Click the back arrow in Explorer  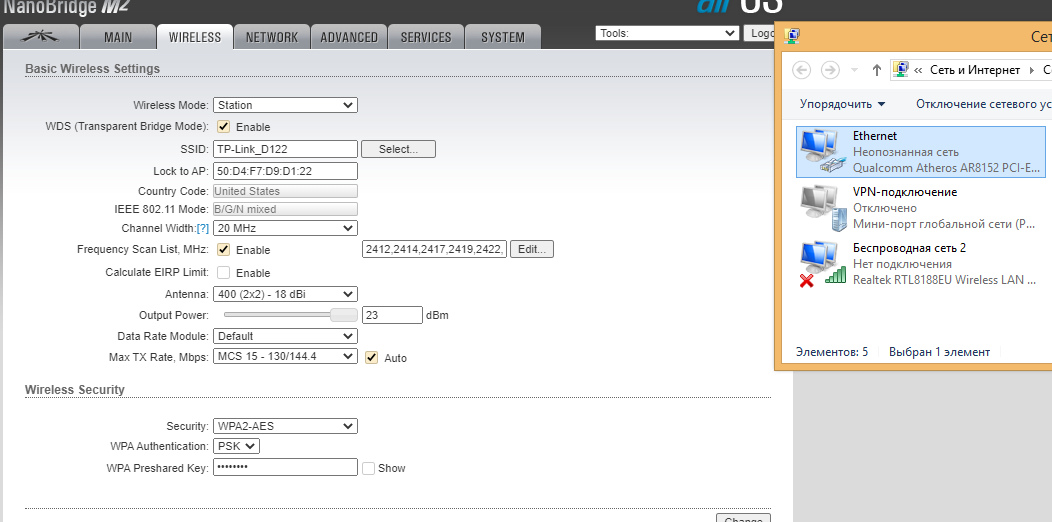[x=801, y=70]
